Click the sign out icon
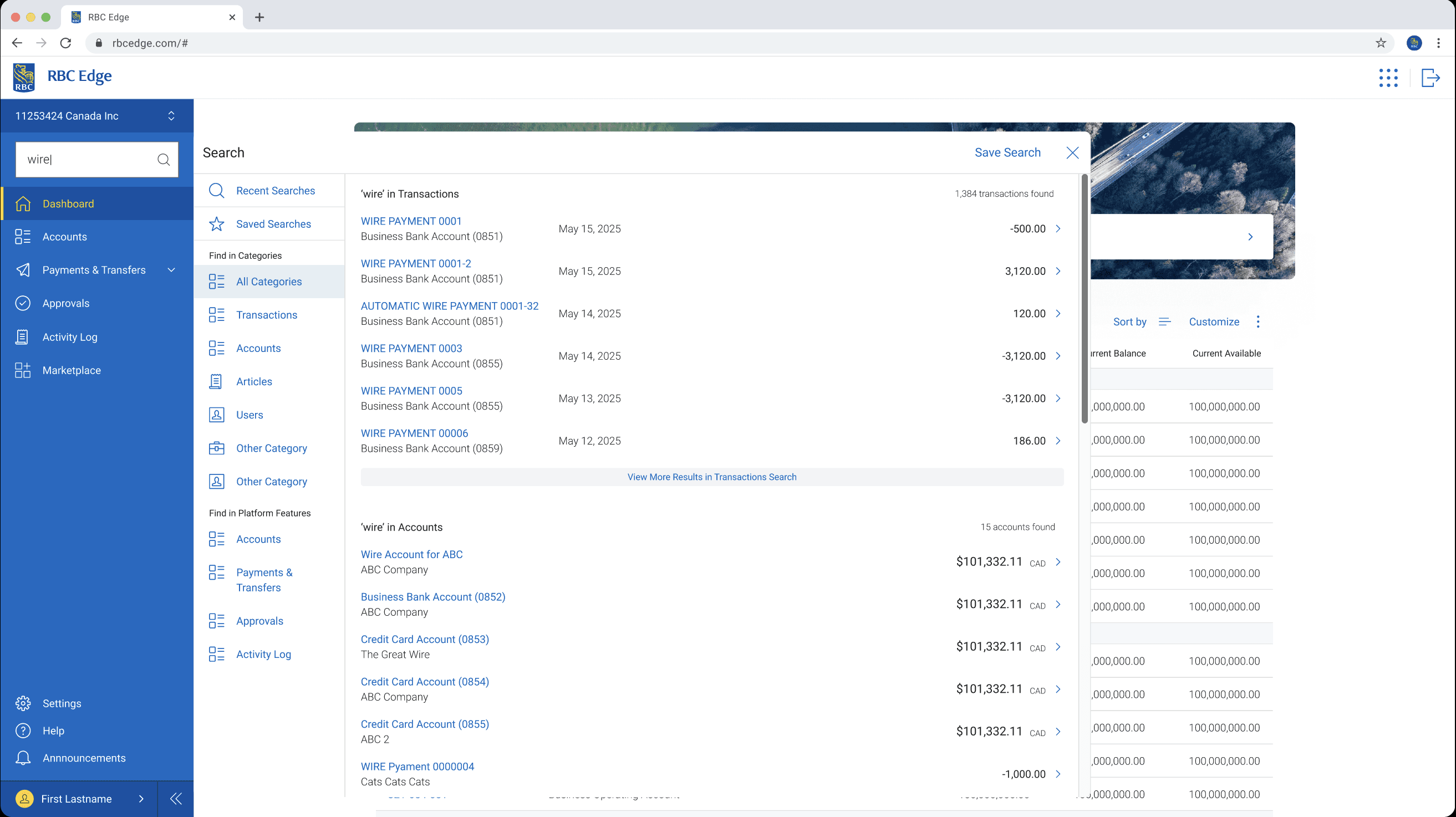The height and width of the screenshot is (817, 1456). (1430, 78)
